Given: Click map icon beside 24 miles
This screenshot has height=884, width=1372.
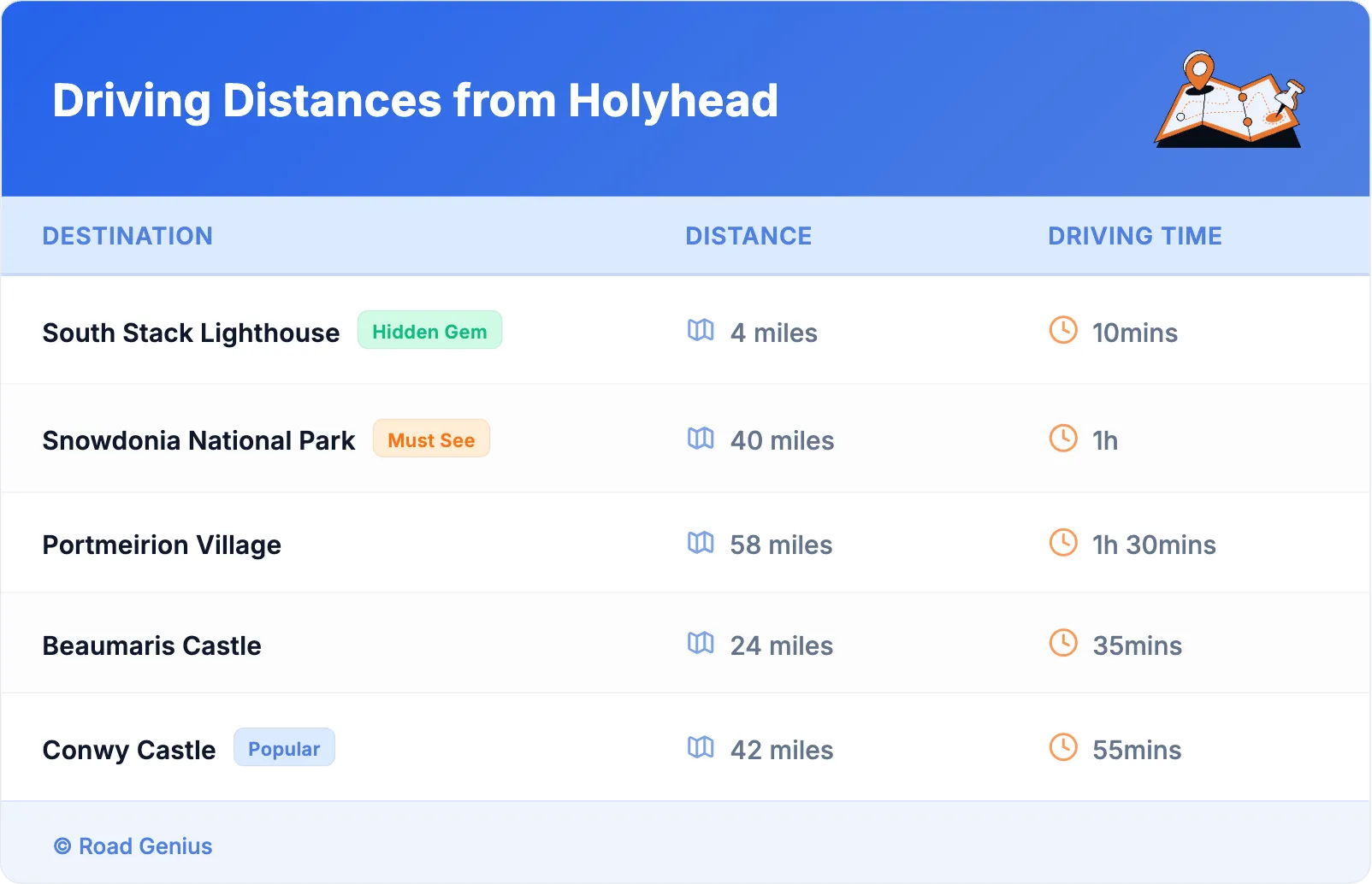Looking at the screenshot, I should (701, 643).
